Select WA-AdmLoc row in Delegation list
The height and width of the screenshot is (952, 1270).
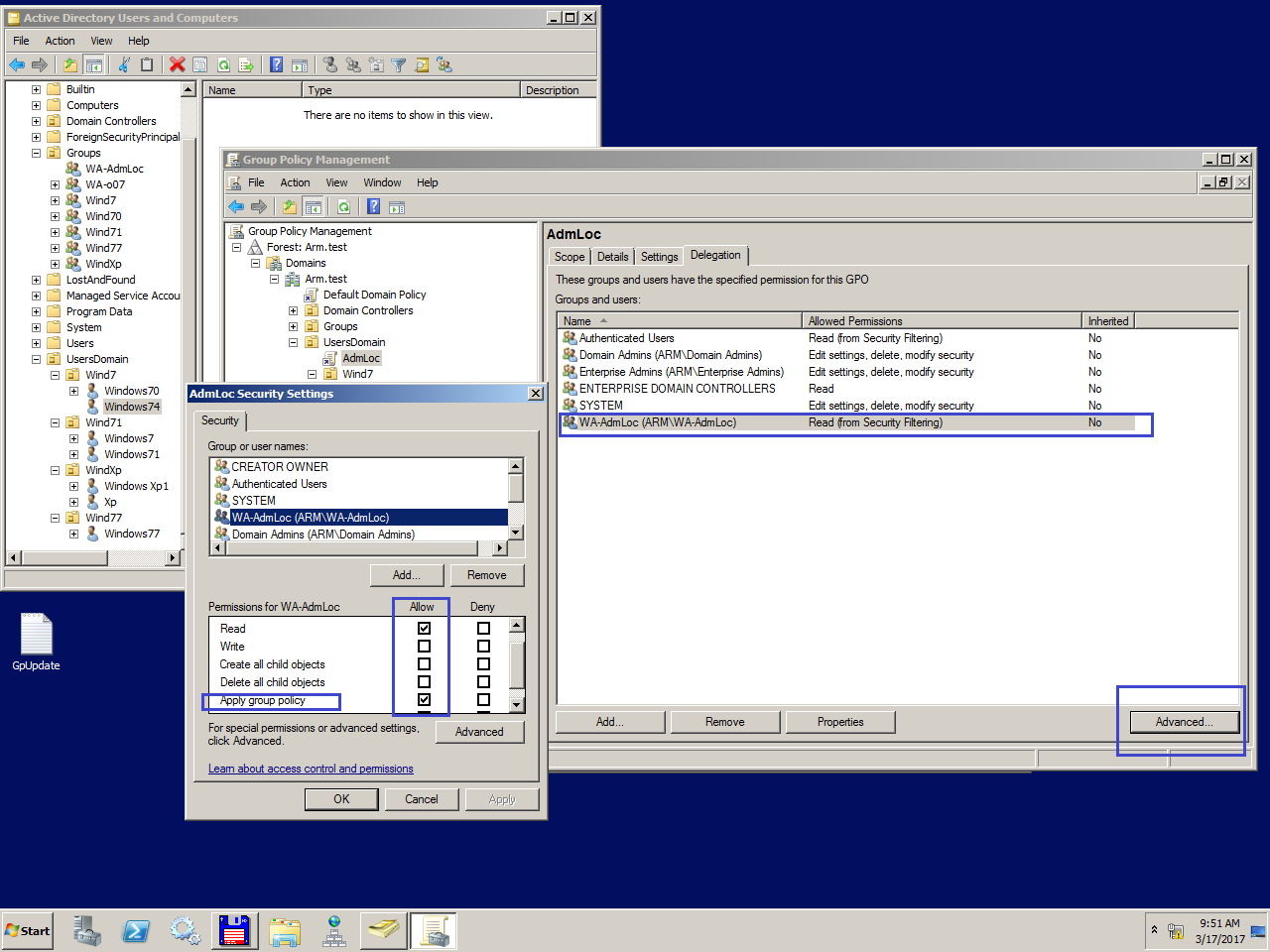(846, 422)
